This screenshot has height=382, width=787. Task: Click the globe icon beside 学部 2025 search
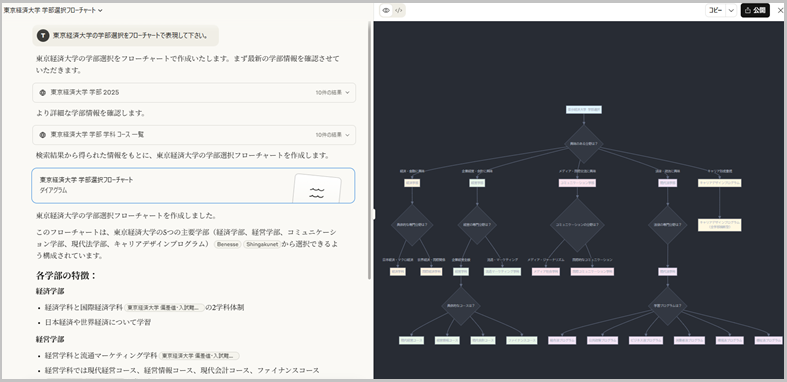point(43,92)
